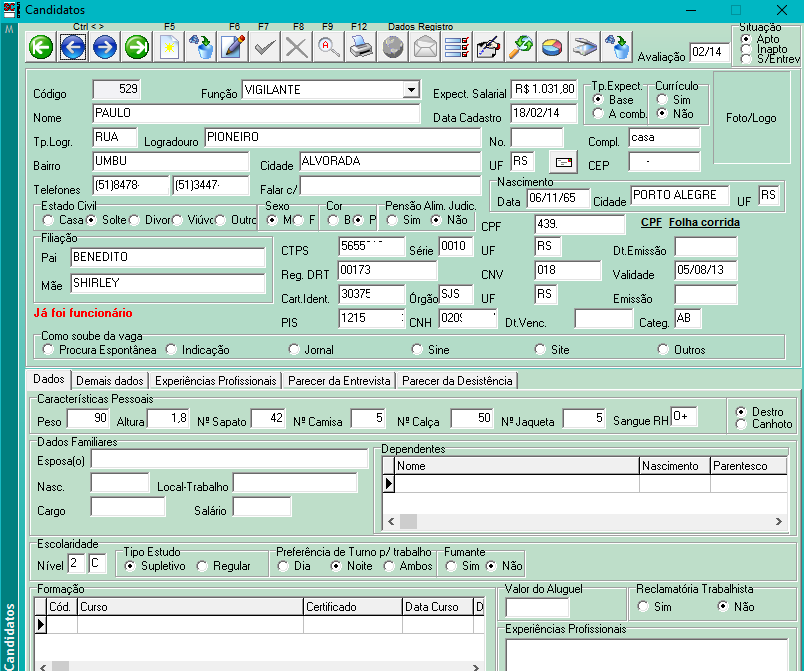The width and height of the screenshot is (804, 671).
Task: Select F under Sexo
Action: 298,220
